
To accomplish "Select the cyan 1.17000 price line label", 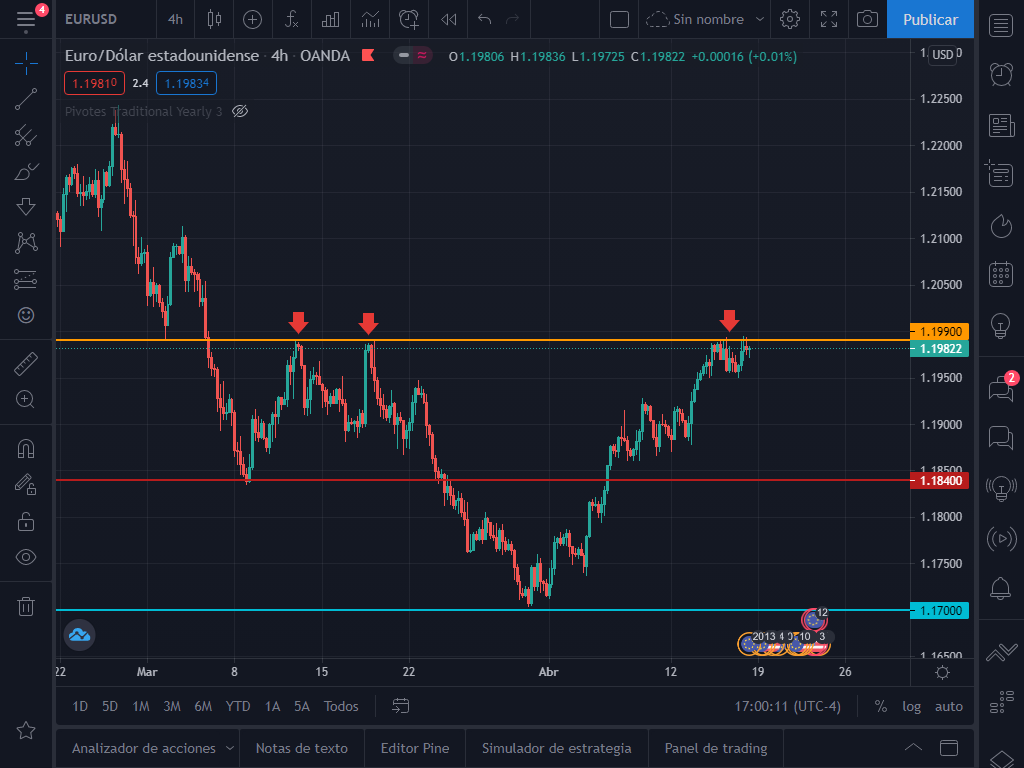I will 940,611.
